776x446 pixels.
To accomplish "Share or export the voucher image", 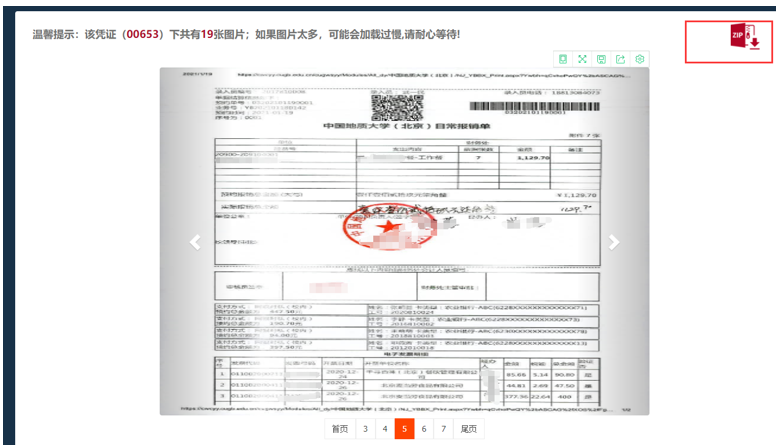I will click(621, 59).
